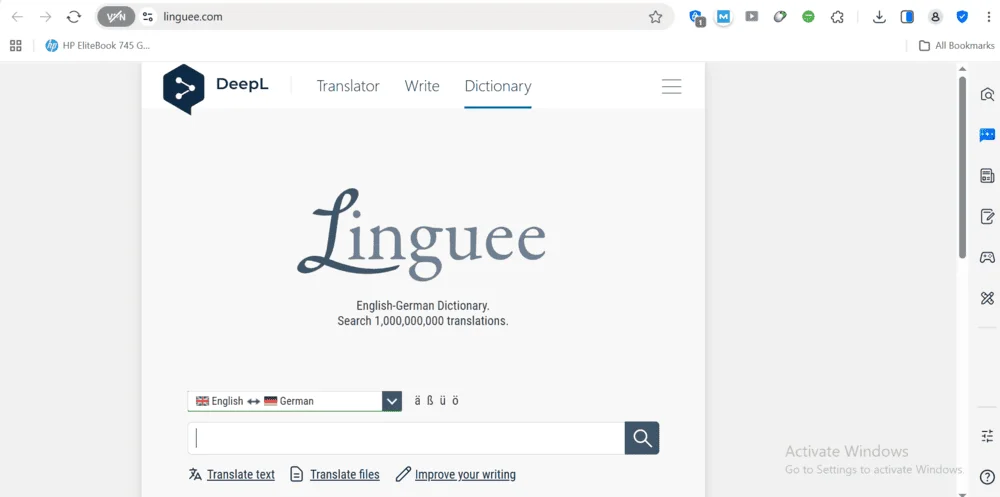Image resolution: width=1000 pixels, height=497 pixels.
Task: Open the notes edit sidebar icon
Action: pos(987,216)
